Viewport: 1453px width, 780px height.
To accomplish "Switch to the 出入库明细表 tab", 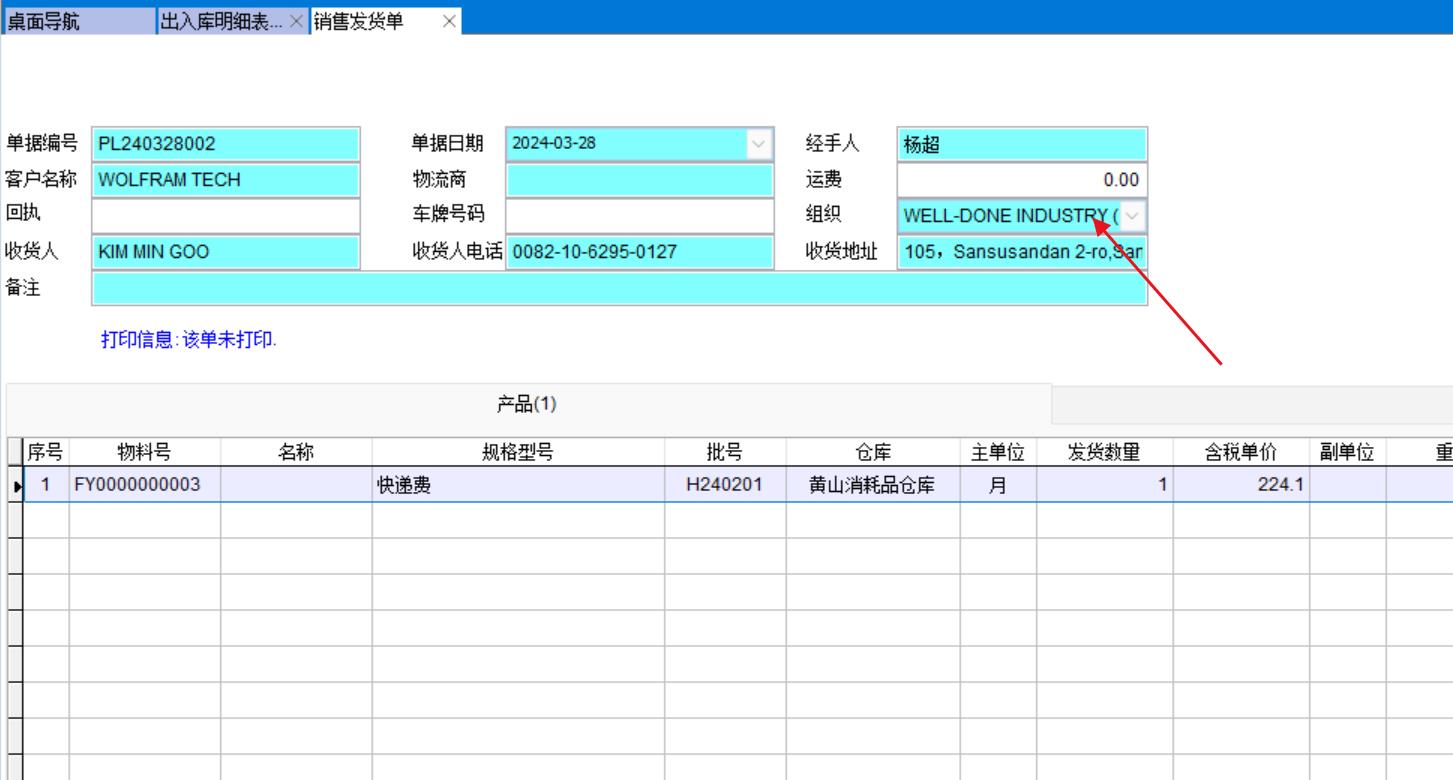I will click(x=221, y=22).
